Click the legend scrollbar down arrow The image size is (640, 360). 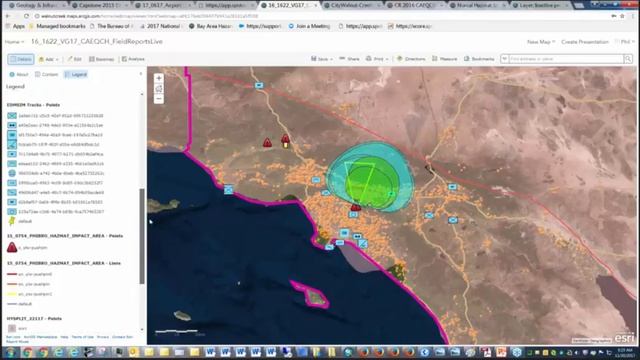pos(142,329)
